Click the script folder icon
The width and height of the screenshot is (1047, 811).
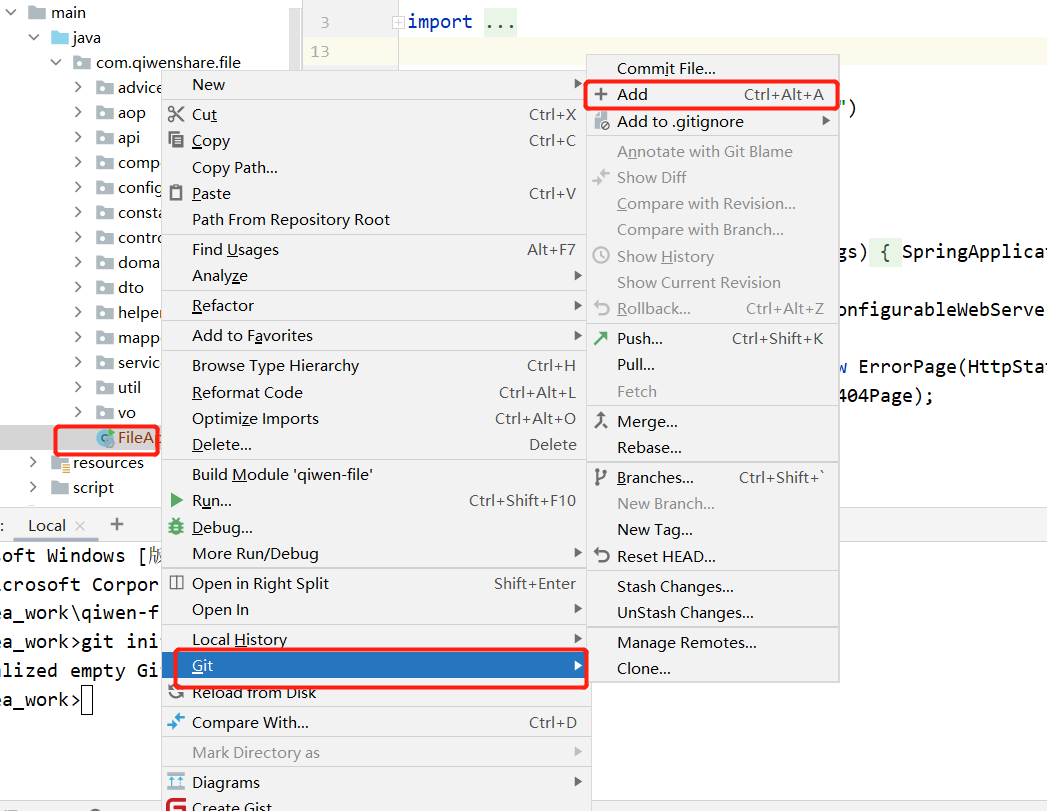pos(60,487)
